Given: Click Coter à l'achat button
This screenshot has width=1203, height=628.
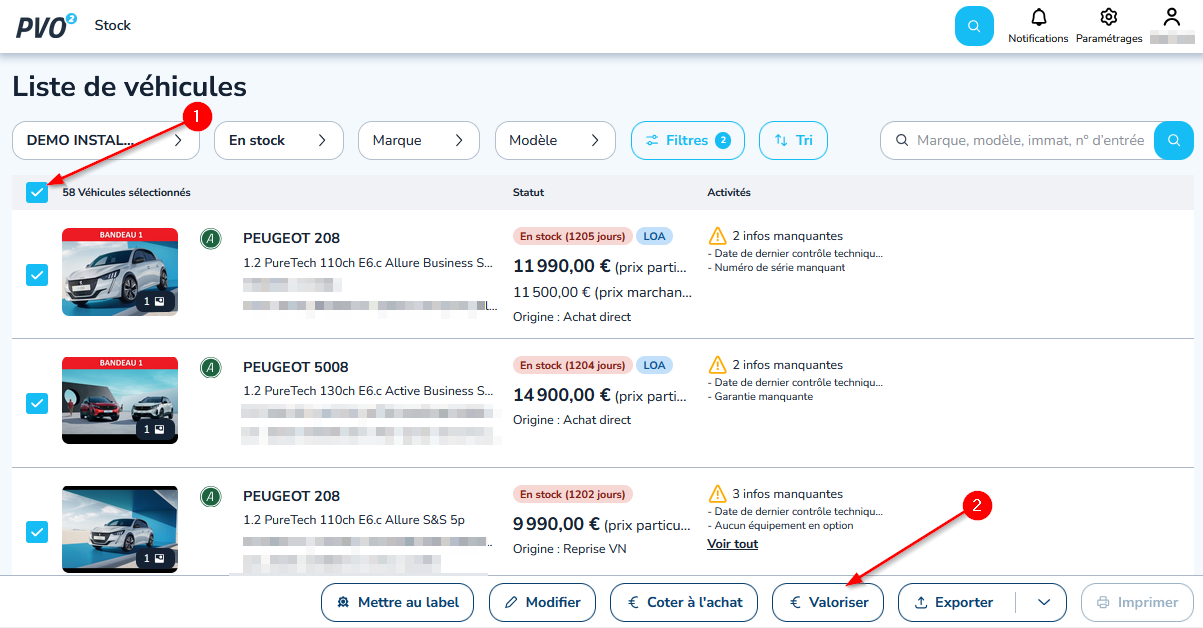Looking at the screenshot, I should (x=685, y=602).
